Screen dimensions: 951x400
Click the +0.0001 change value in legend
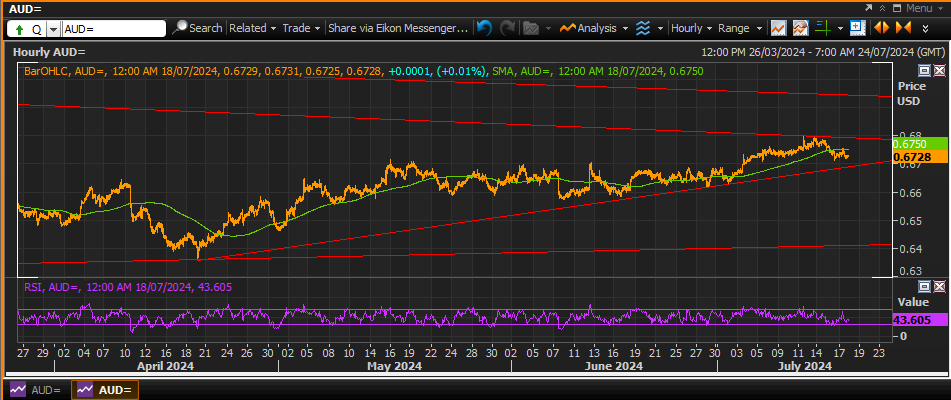click(x=408, y=72)
